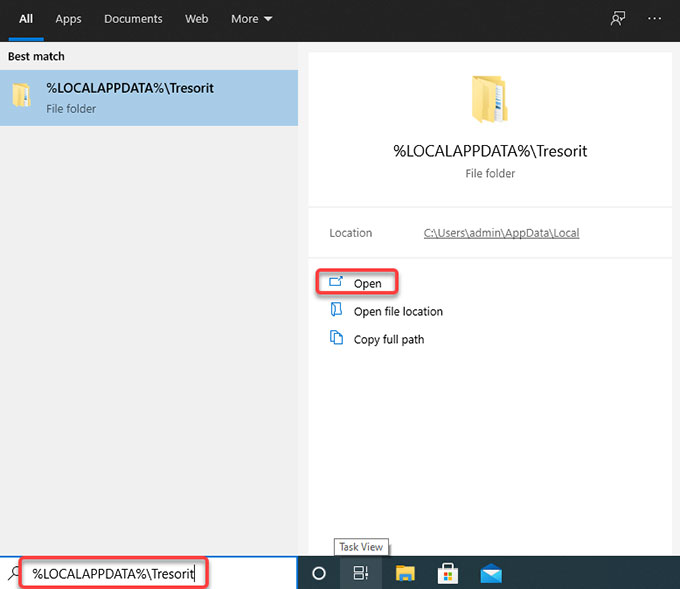Image resolution: width=680 pixels, height=589 pixels.
Task: Open Microsoft Store from the taskbar
Action: (448, 573)
